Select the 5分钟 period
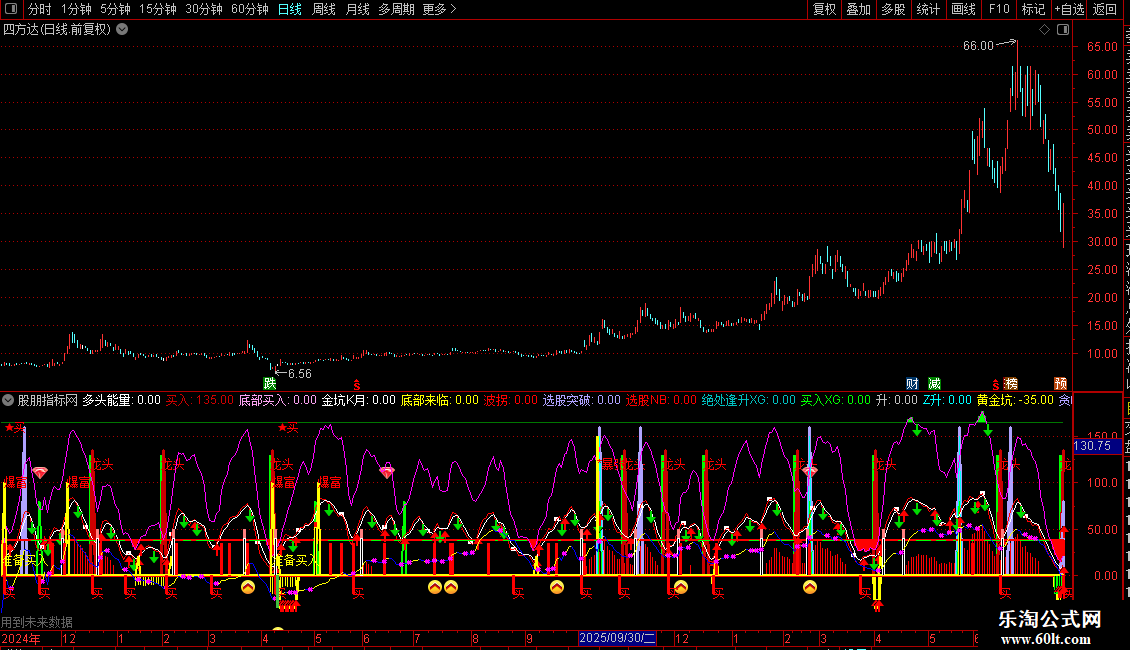This screenshot has width=1130, height=650. pyautogui.click(x=115, y=9)
